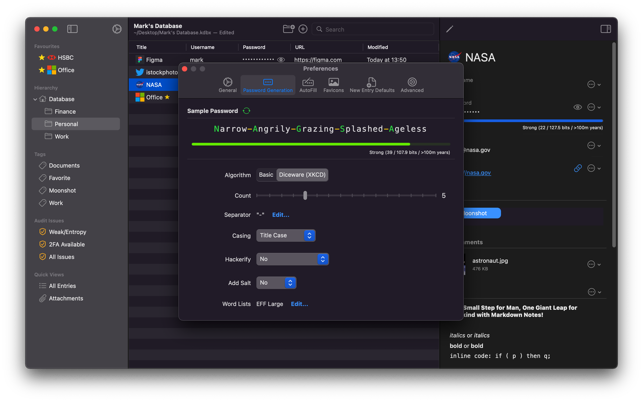Switch to General preferences tab
Viewport: 643px width, 402px height.
point(228,85)
